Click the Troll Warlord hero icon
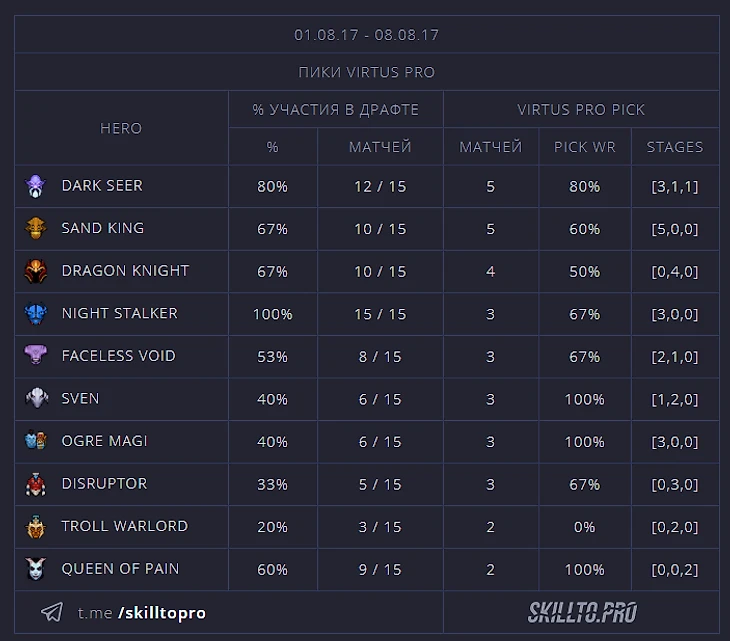Screen dimensions: 730x641 [36, 526]
